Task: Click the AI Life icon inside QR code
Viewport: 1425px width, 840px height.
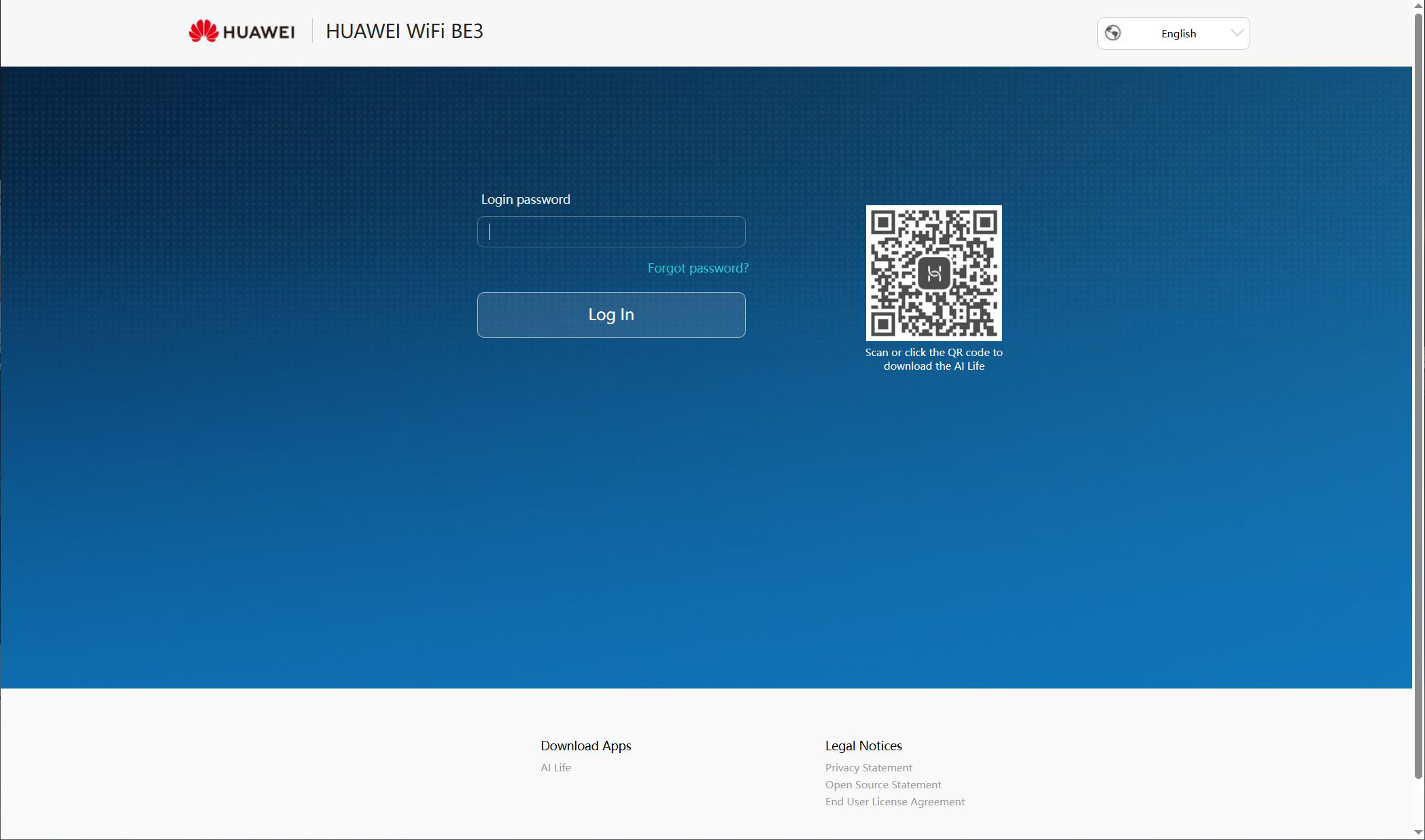Action: point(934,273)
